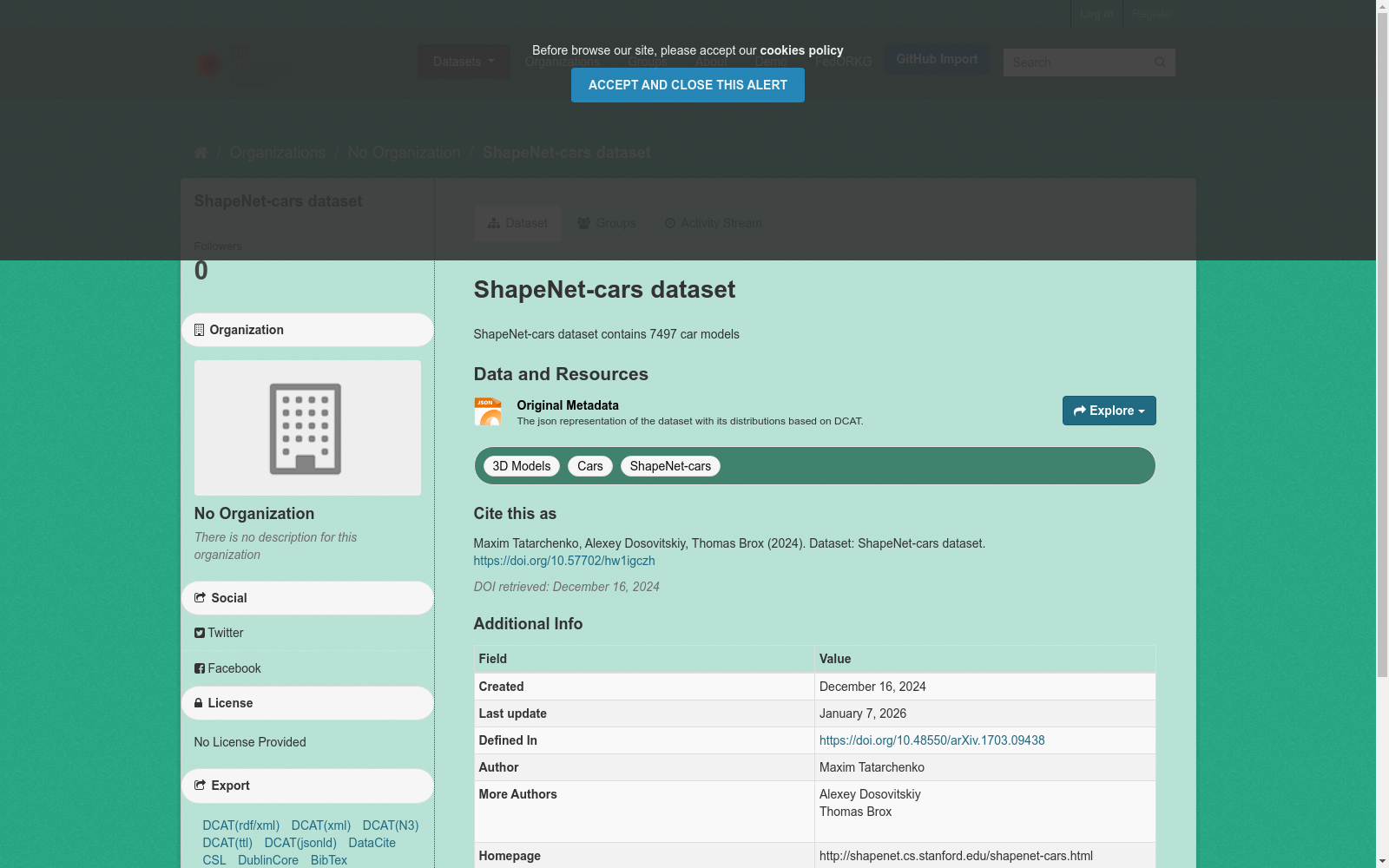Go to Organizations in the breadcrumb
Image resolution: width=1389 pixels, height=868 pixels.
278,153
